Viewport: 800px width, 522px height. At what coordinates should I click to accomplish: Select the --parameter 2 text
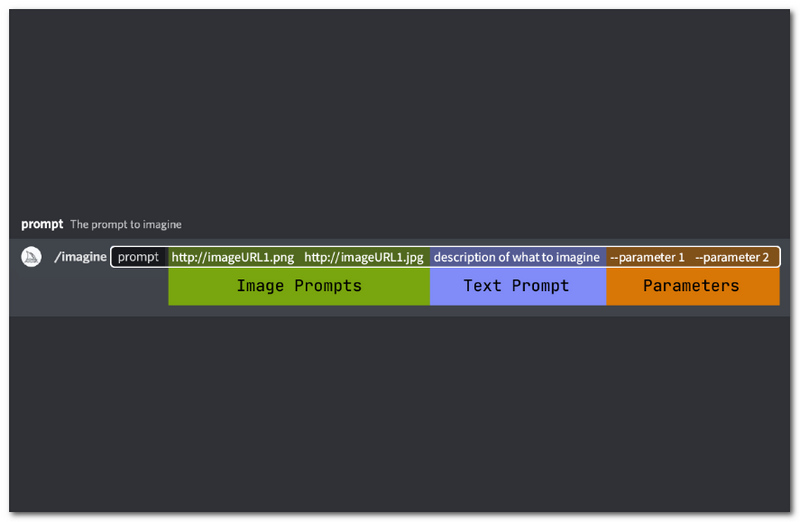732,257
